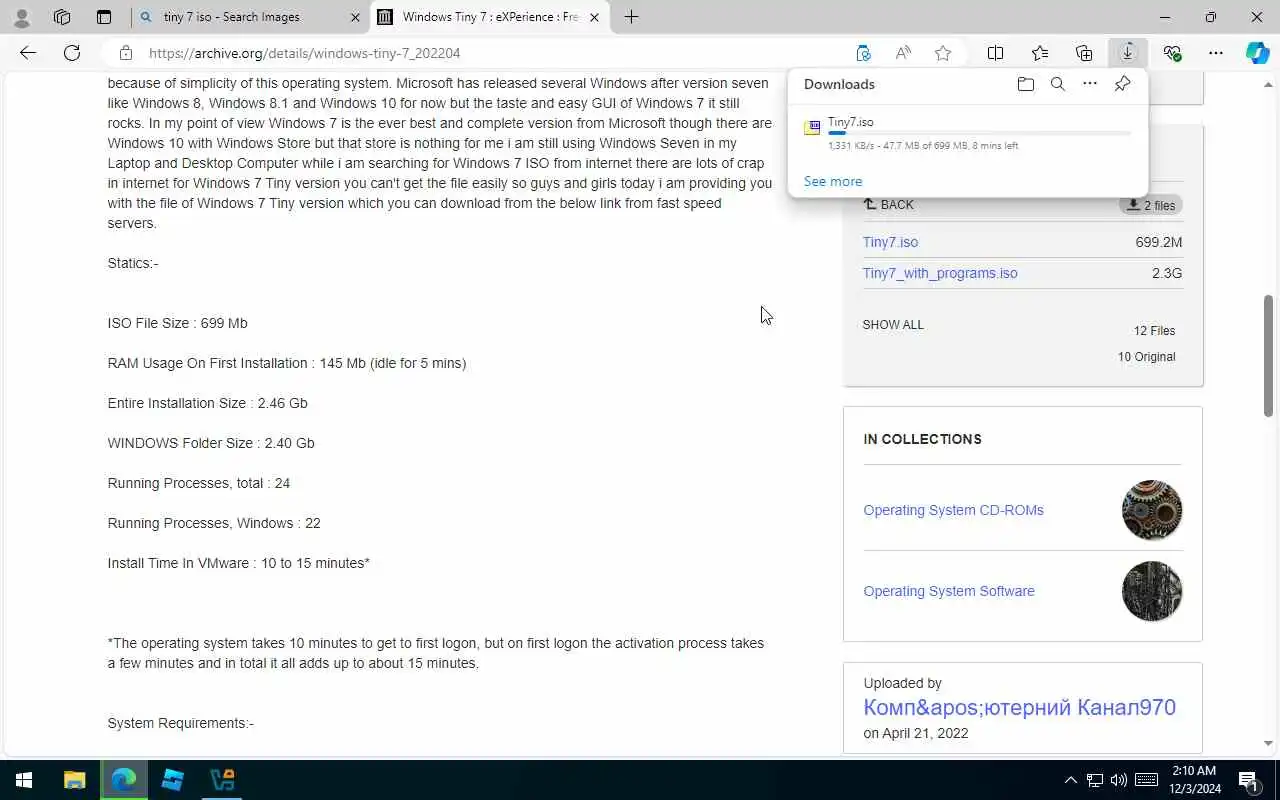
Task: Open the Windows Start menu
Action: [x=24, y=780]
